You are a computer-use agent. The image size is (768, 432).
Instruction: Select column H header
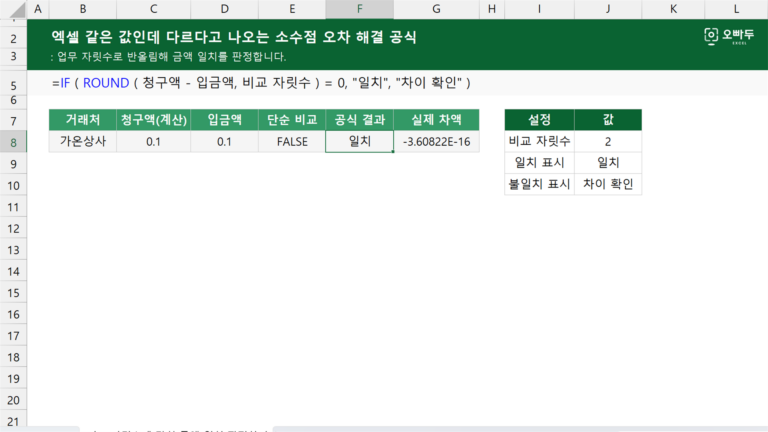pyautogui.click(x=492, y=9)
